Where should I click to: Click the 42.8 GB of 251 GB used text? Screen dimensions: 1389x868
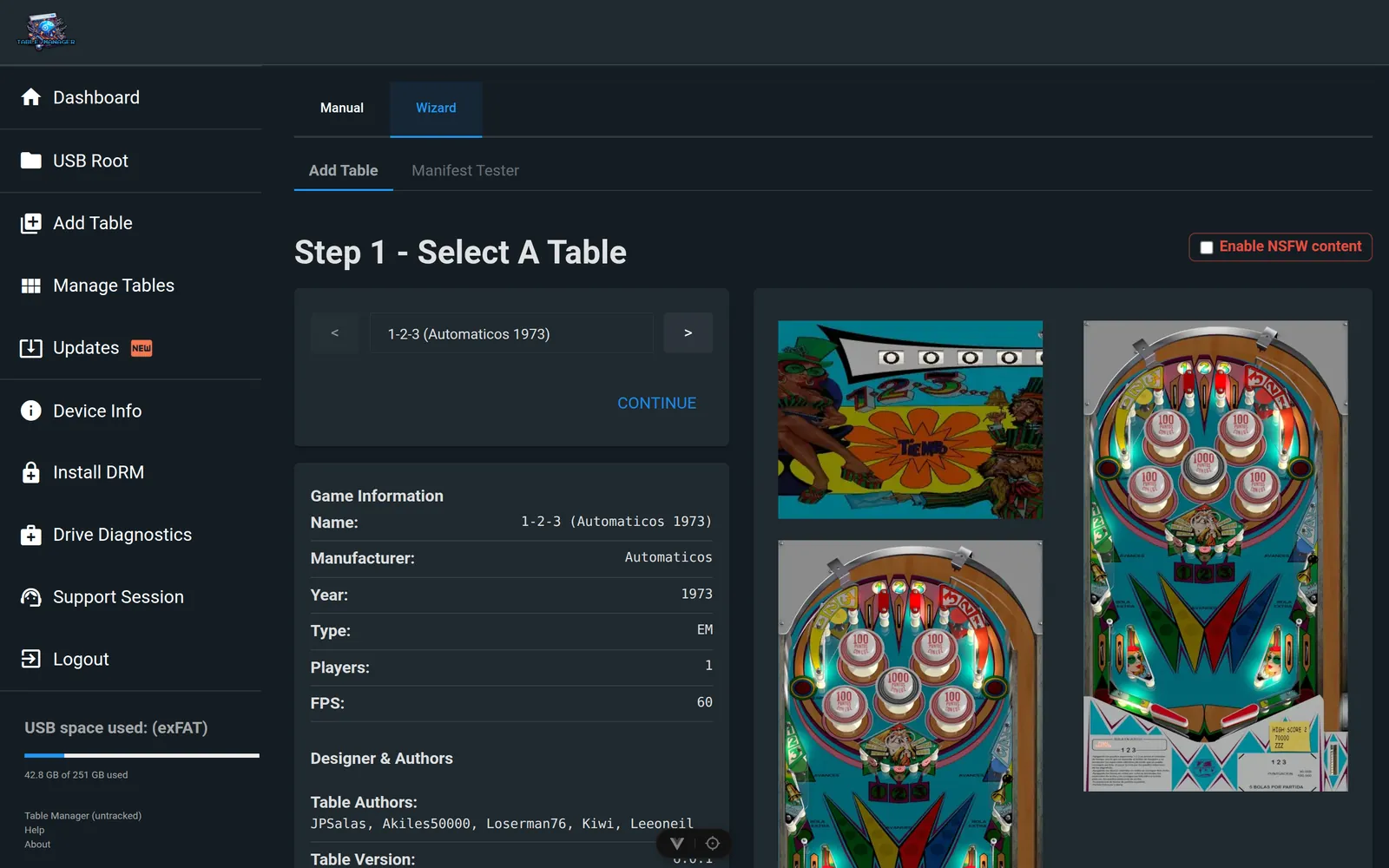(x=76, y=775)
